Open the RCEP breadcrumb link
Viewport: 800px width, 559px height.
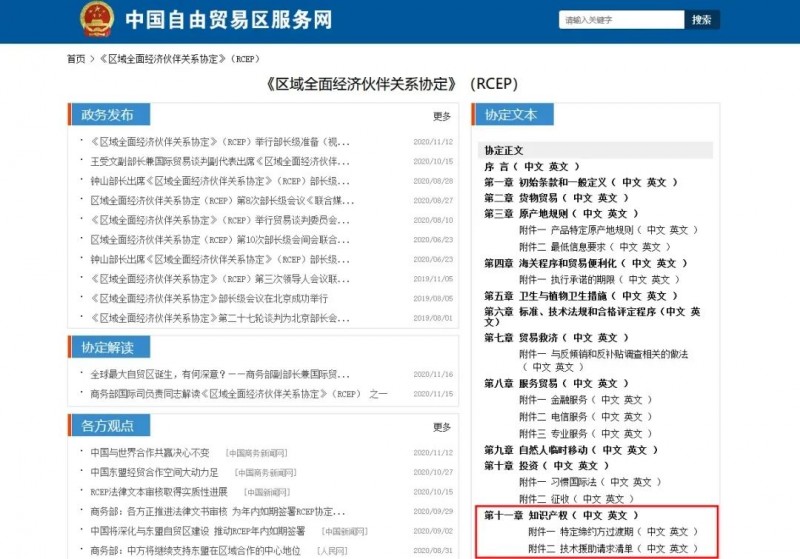pyautogui.click(x=180, y=59)
